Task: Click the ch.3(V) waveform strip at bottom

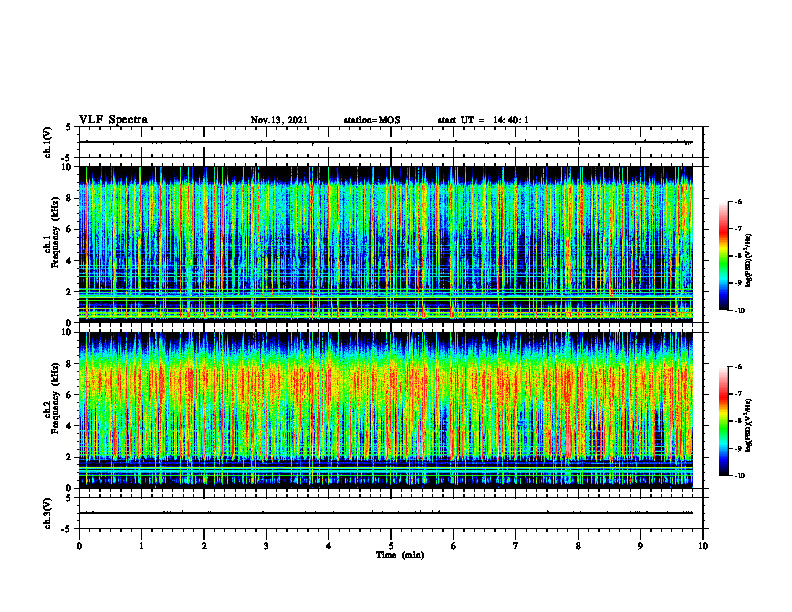Action: click(391, 513)
